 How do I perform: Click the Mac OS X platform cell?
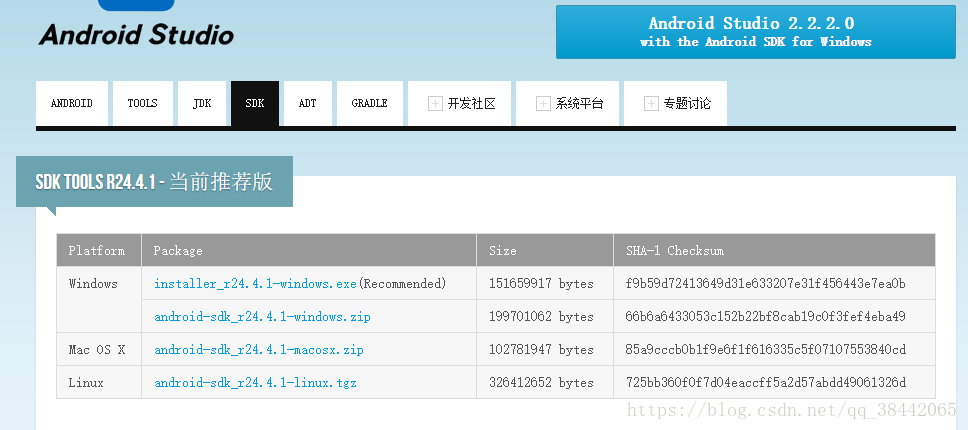99,349
